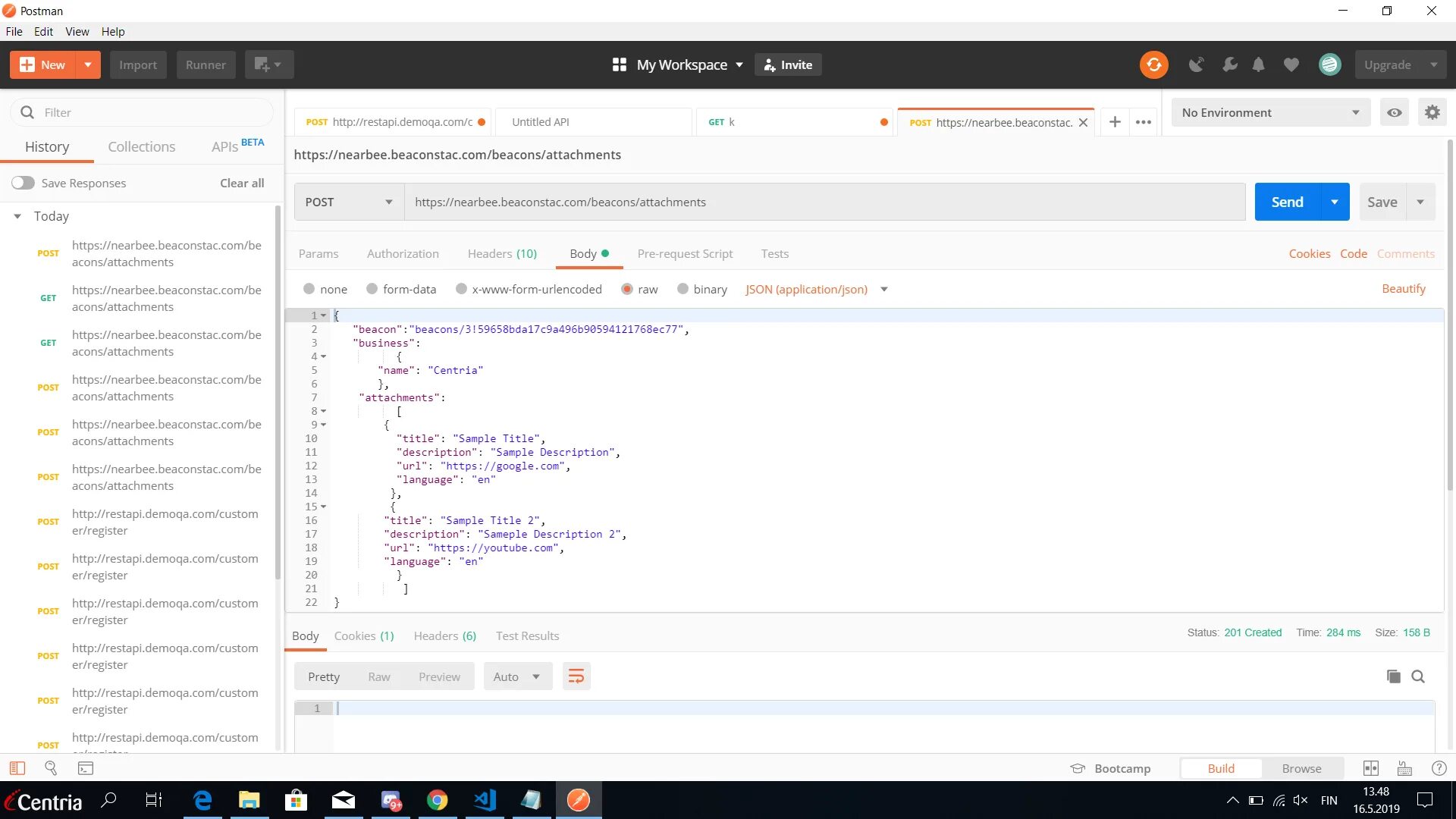Click into the request URL field
The image size is (1456, 819).
[x=824, y=202]
